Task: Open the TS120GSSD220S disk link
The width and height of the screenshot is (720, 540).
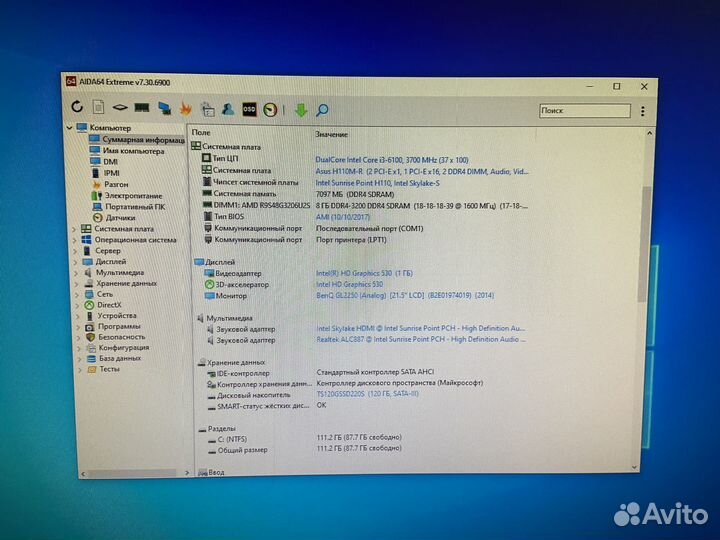Action: tap(367, 394)
